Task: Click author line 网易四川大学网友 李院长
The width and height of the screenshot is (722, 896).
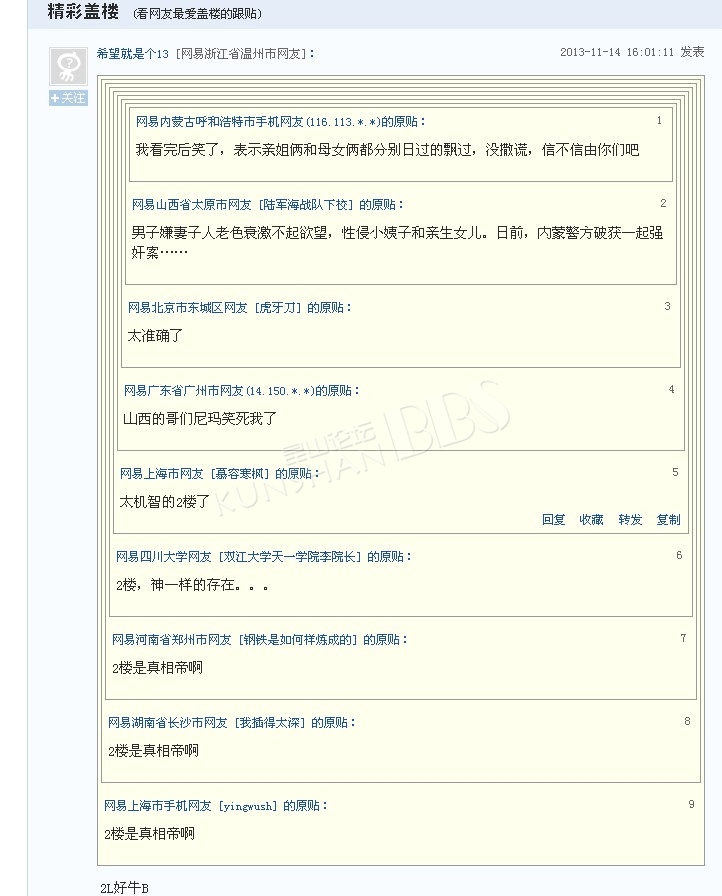Action: (x=263, y=557)
